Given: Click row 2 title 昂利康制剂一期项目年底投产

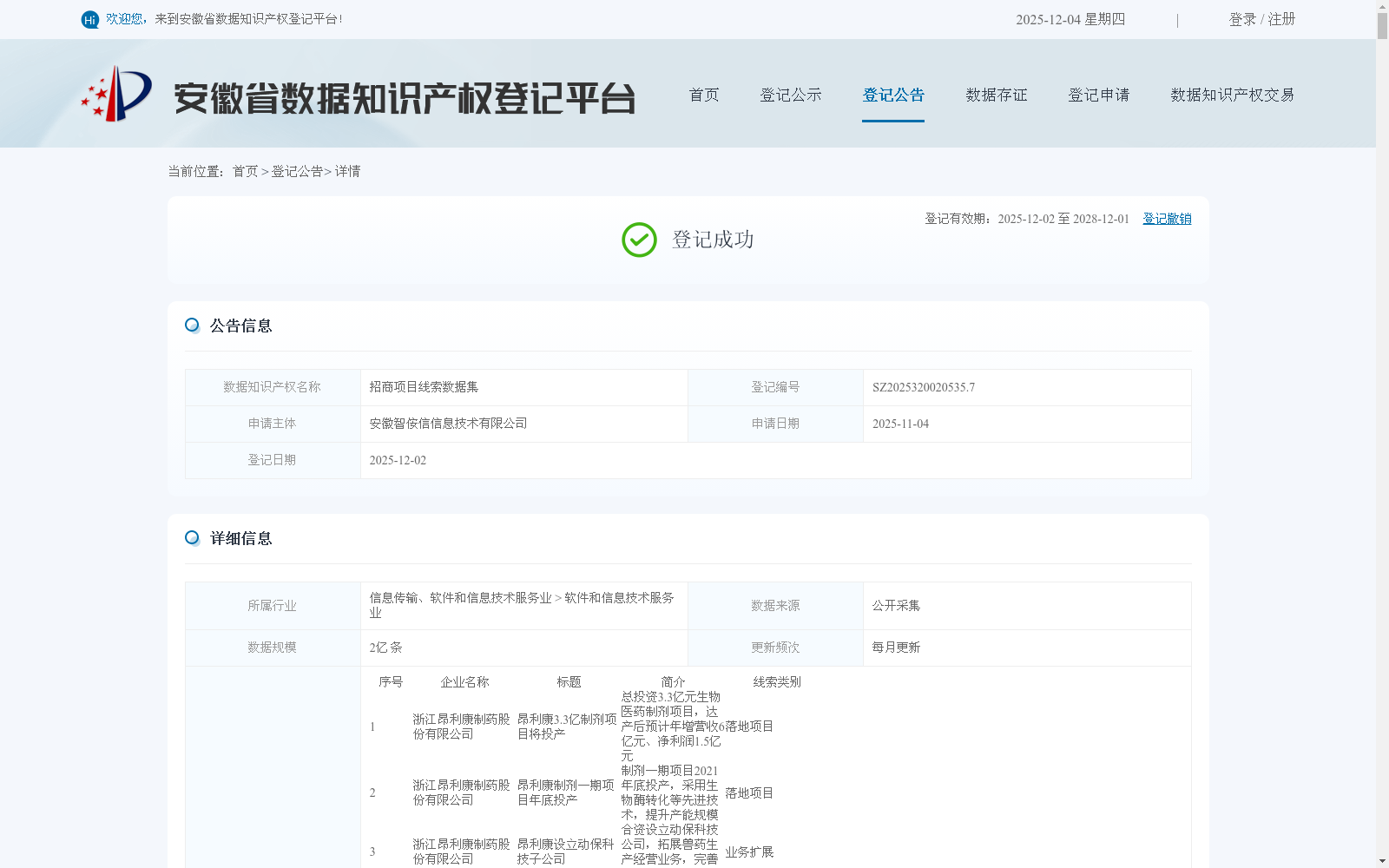Looking at the screenshot, I should (x=566, y=792).
